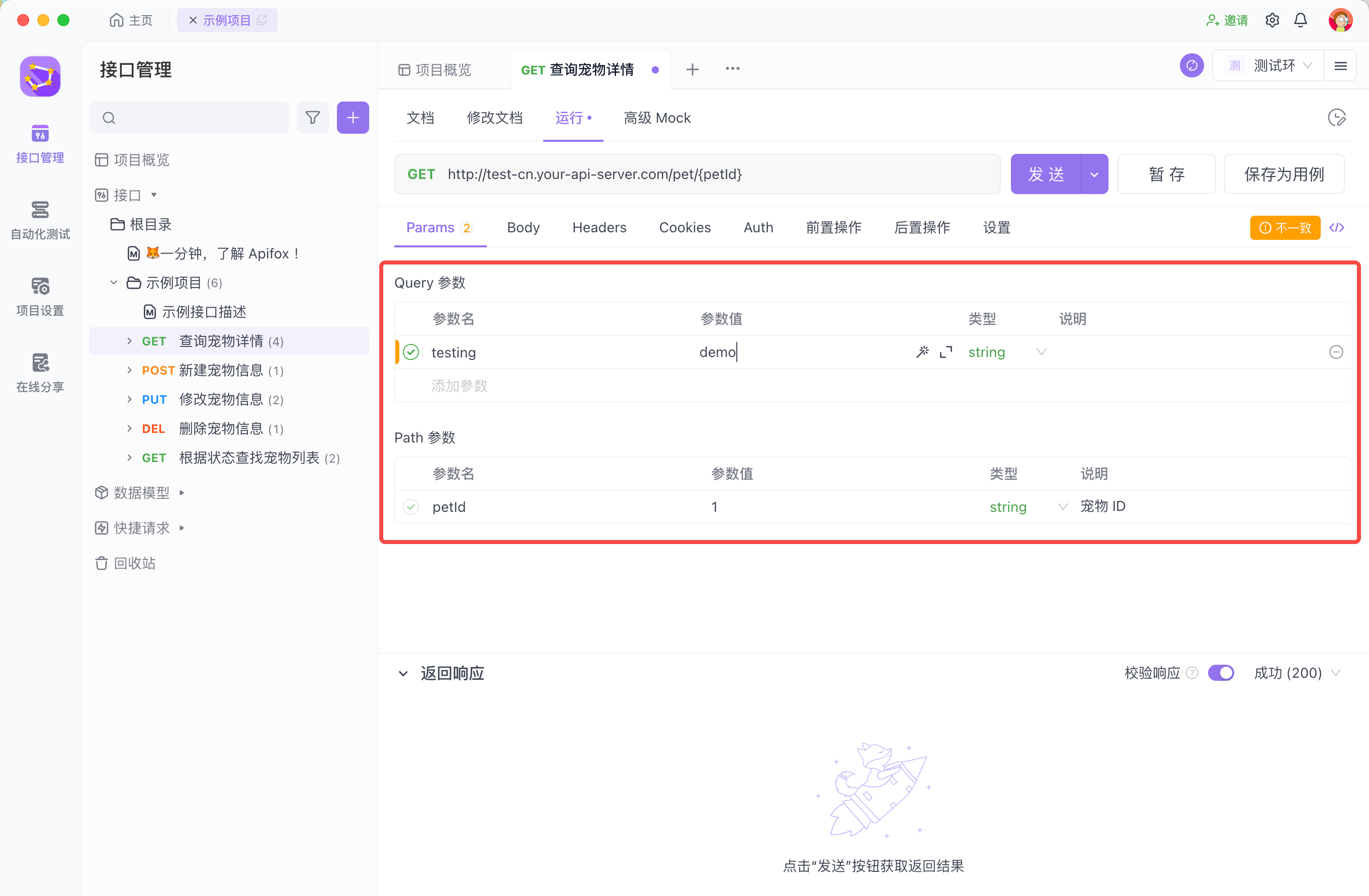Click the magic wand icon beside demo
The width and height of the screenshot is (1369, 896).
(922, 352)
